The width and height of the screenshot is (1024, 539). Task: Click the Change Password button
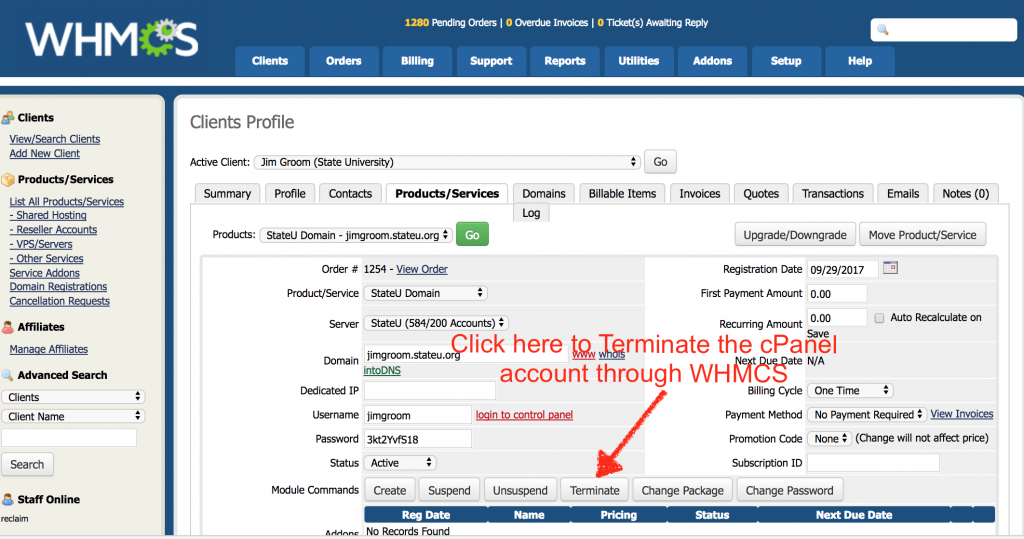pos(790,490)
